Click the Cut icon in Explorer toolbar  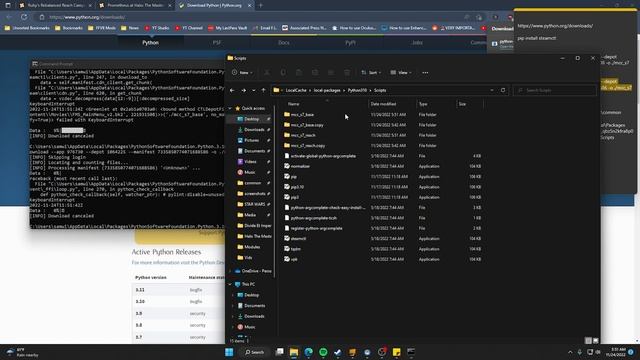click(267, 73)
